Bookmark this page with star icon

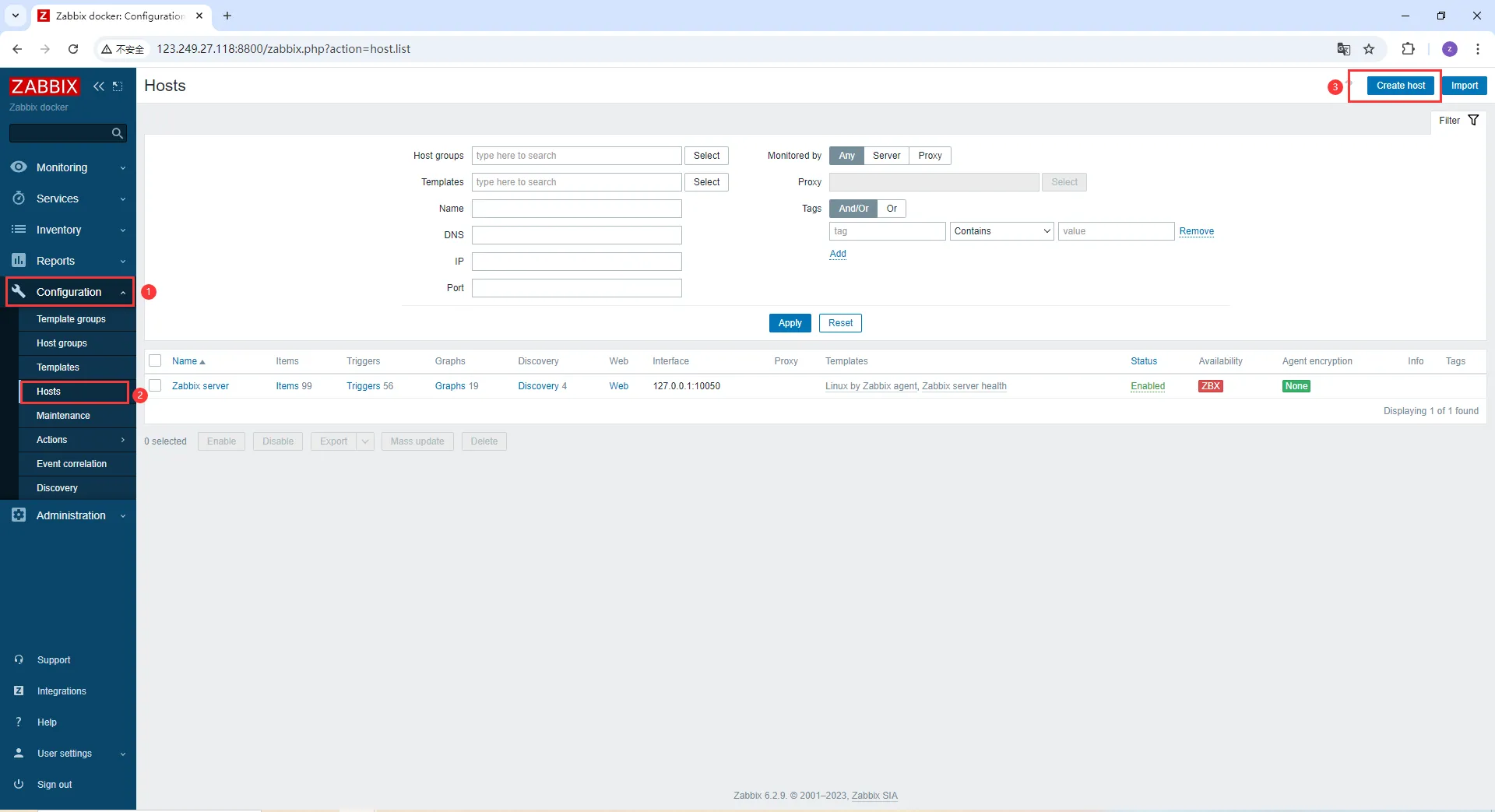pos(1369,49)
